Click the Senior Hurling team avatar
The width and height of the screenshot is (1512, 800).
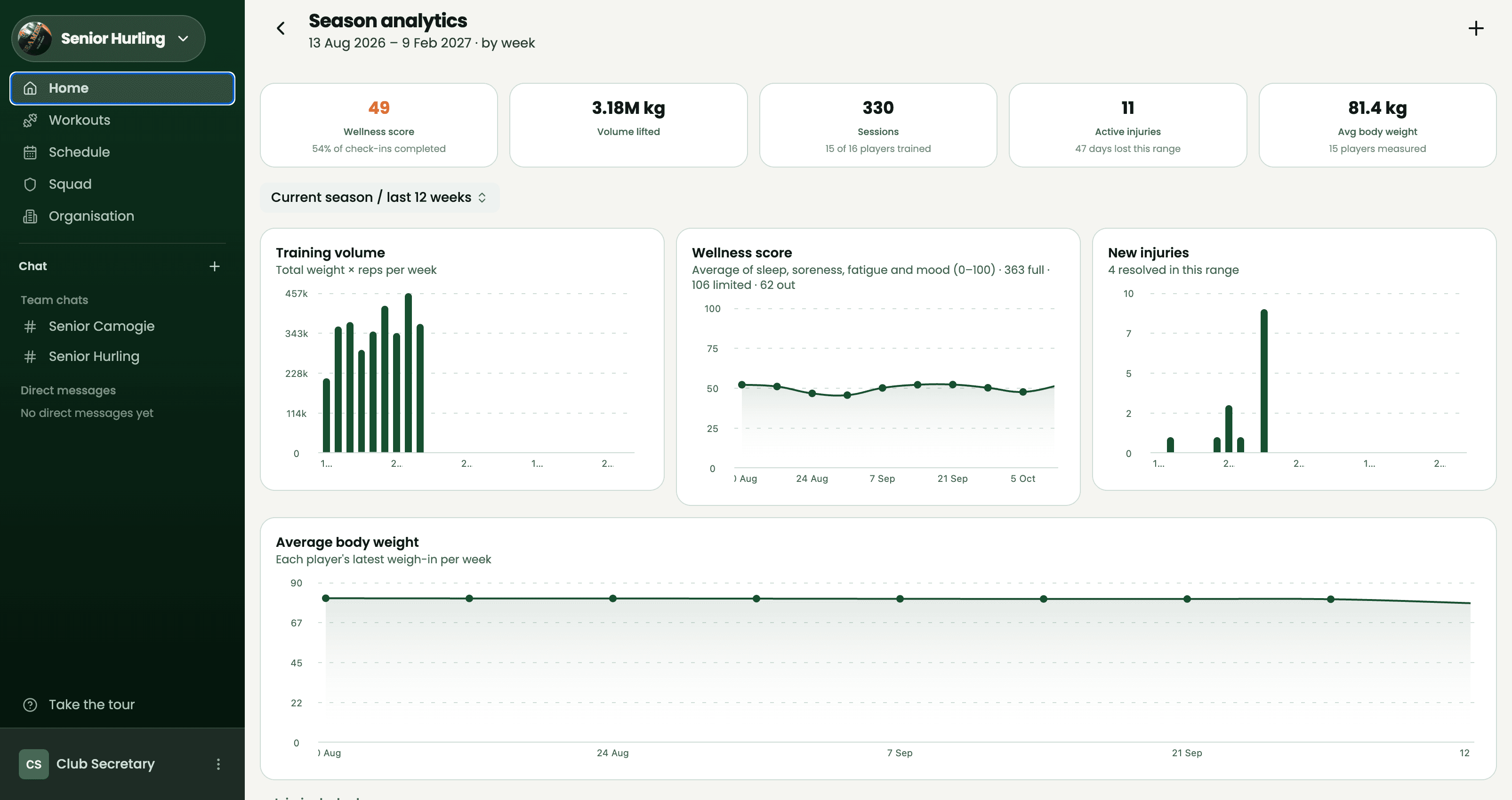pos(35,39)
